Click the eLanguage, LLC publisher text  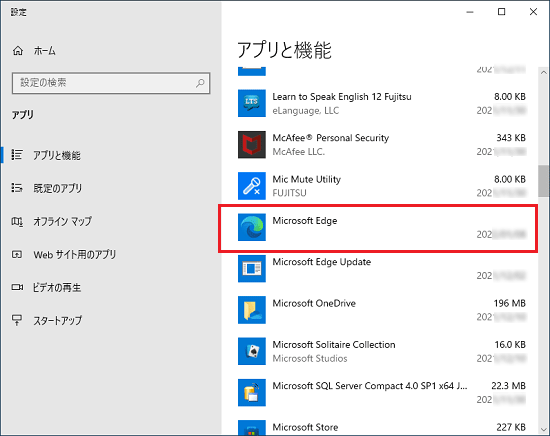click(306, 110)
